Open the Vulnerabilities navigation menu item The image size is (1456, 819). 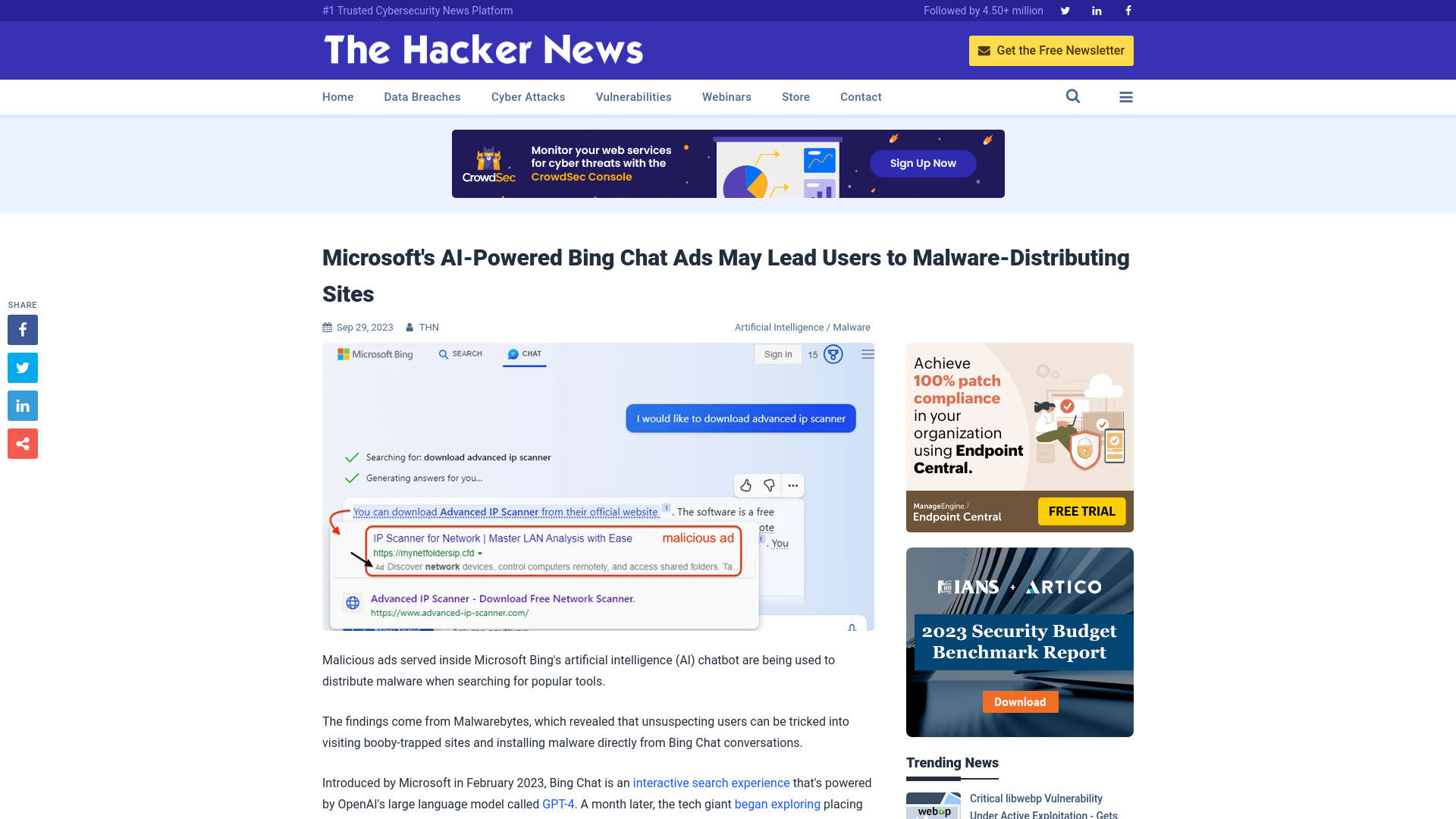(633, 96)
